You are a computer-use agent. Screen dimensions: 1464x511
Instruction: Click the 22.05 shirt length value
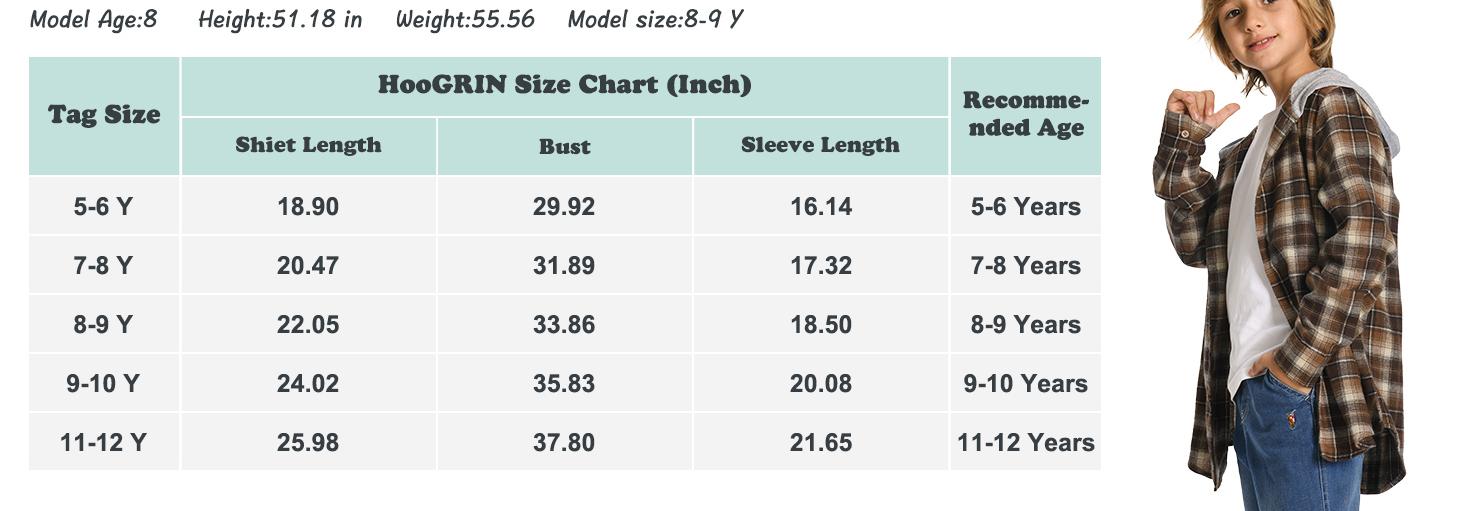308,325
